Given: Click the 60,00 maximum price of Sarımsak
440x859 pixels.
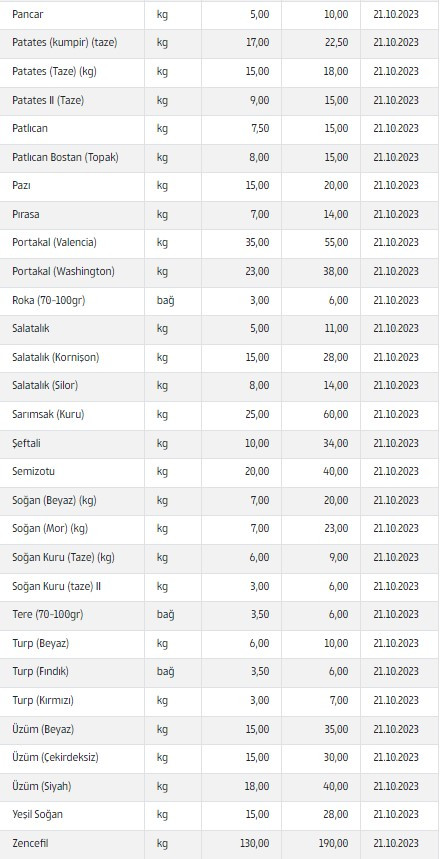Looking at the screenshot, I should [336, 414].
